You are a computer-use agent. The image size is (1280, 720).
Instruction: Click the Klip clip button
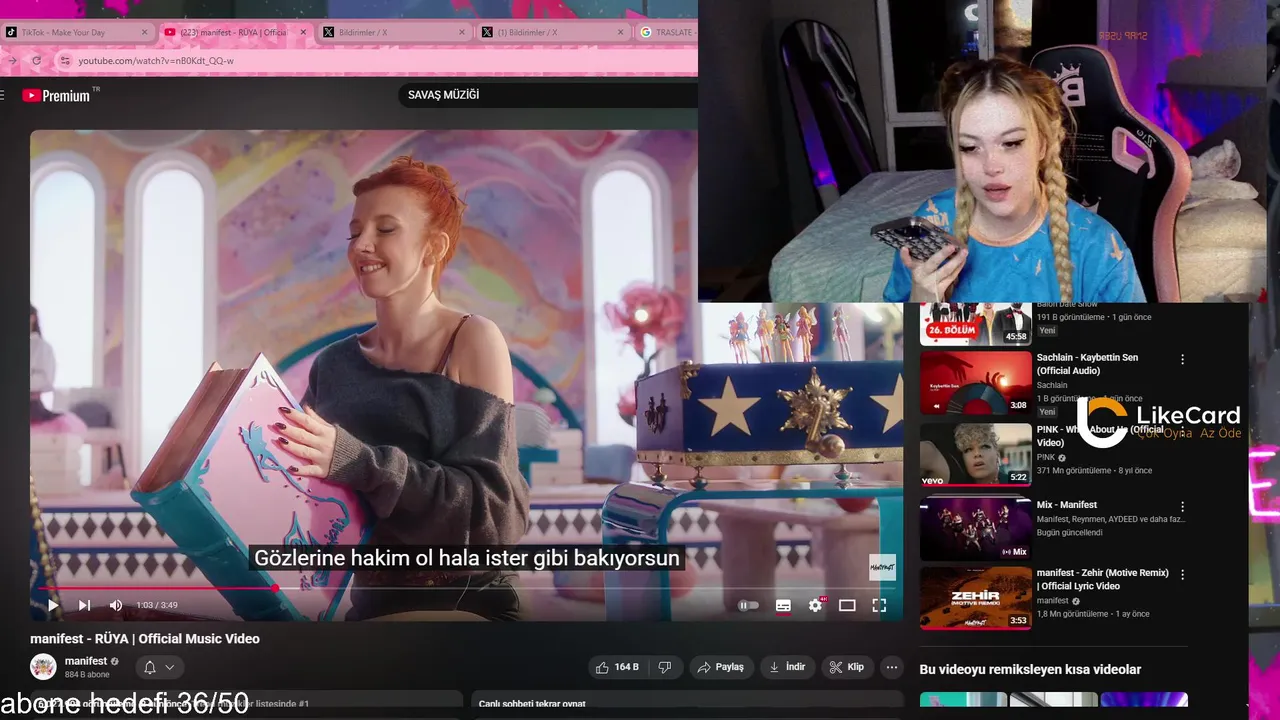[x=847, y=667]
